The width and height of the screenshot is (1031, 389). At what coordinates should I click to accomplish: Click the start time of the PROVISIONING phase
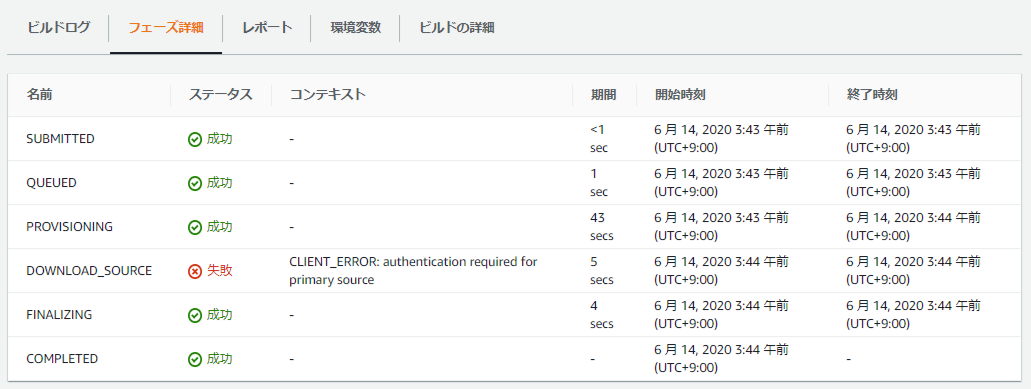[721, 227]
